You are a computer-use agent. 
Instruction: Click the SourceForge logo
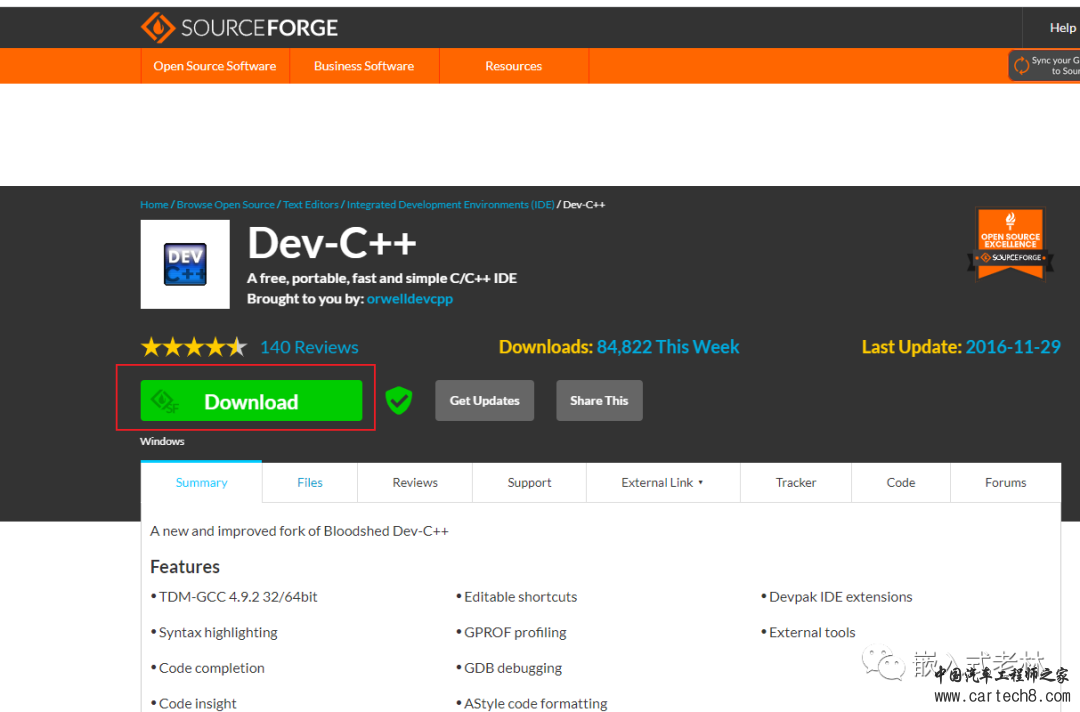pos(239,28)
